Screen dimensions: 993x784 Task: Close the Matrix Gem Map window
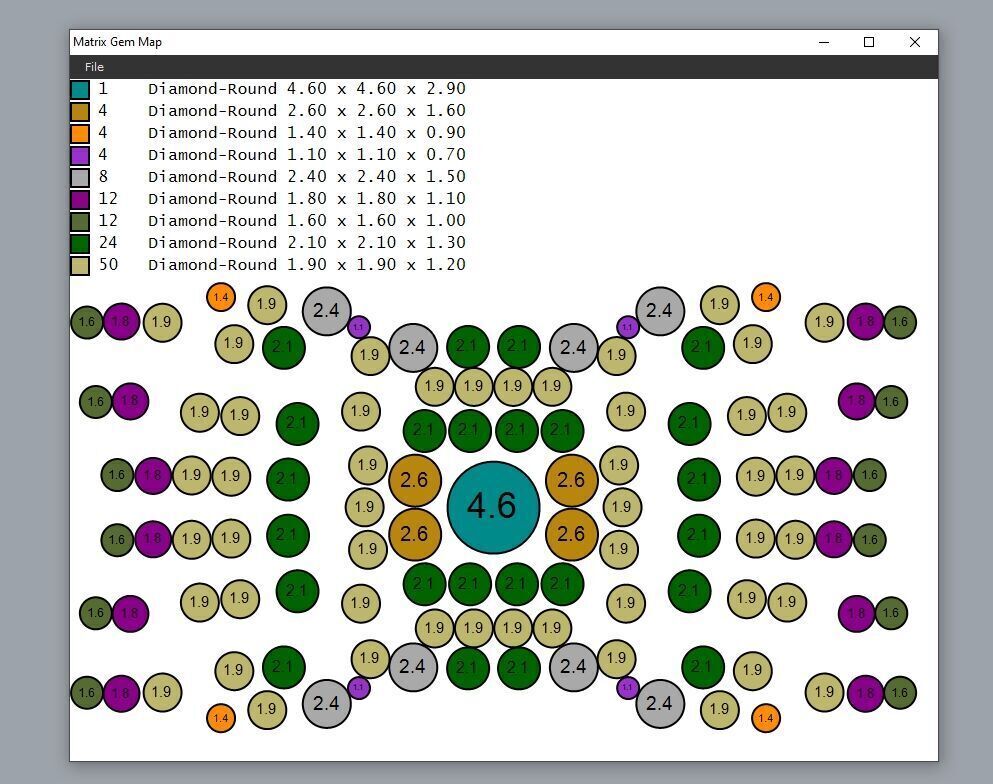coord(914,42)
